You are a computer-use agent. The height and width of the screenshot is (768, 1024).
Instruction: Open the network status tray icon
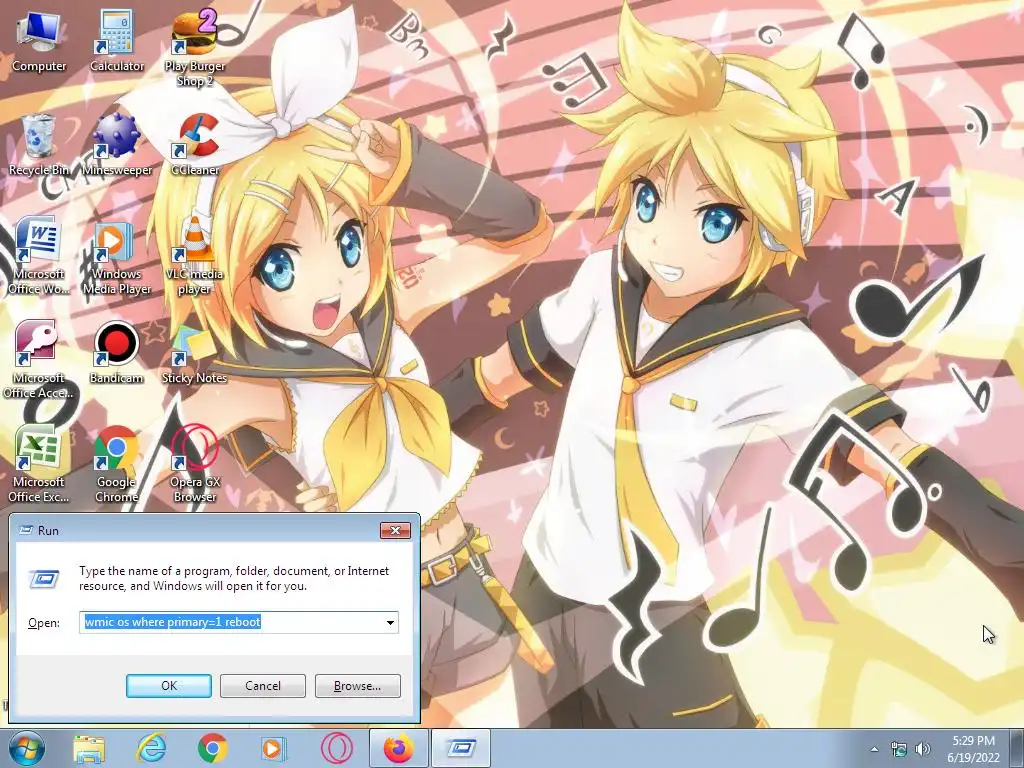(x=899, y=749)
